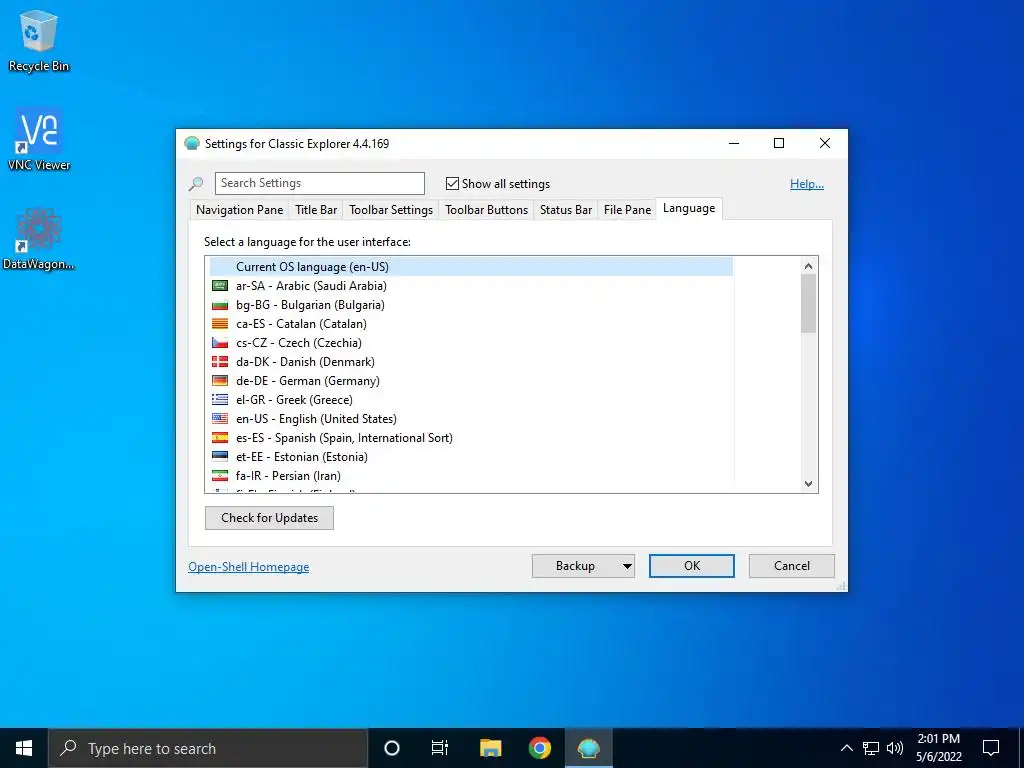
Task: Open the Backup dropdown arrow
Action: 627,566
